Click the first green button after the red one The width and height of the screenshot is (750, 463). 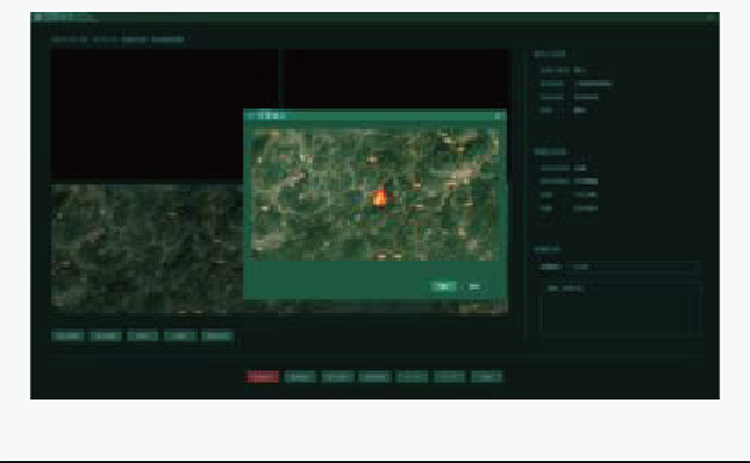[x=300, y=377]
